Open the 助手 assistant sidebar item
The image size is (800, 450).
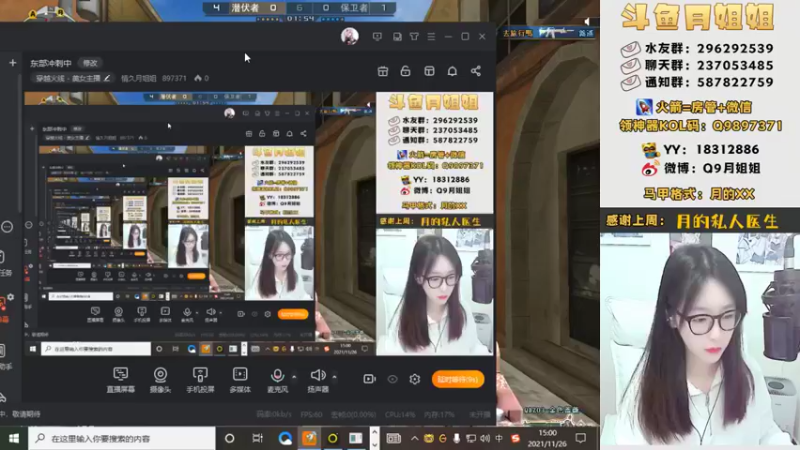(x=4, y=357)
